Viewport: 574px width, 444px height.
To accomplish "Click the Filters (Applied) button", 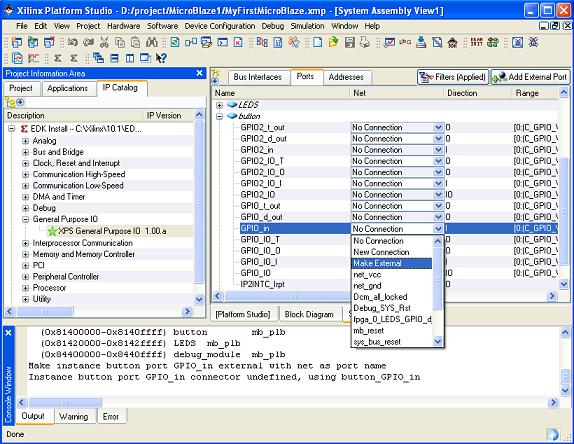I will tap(453, 77).
